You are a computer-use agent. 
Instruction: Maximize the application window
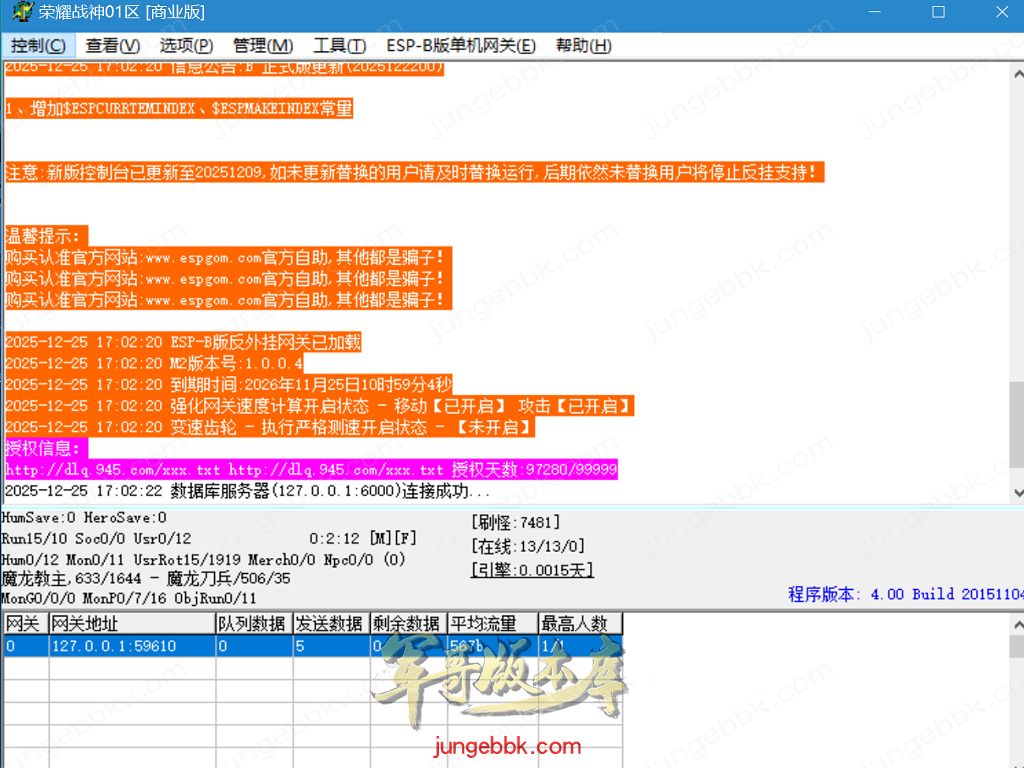click(x=938, y=13)
